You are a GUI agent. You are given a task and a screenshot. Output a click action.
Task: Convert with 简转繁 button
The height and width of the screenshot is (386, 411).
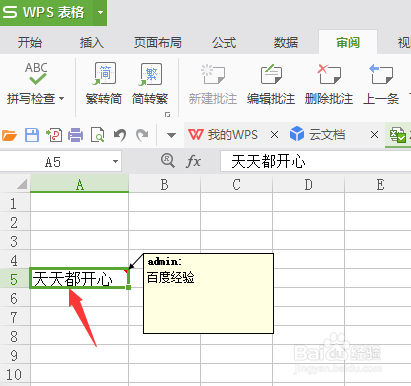[x=150, y=83]
